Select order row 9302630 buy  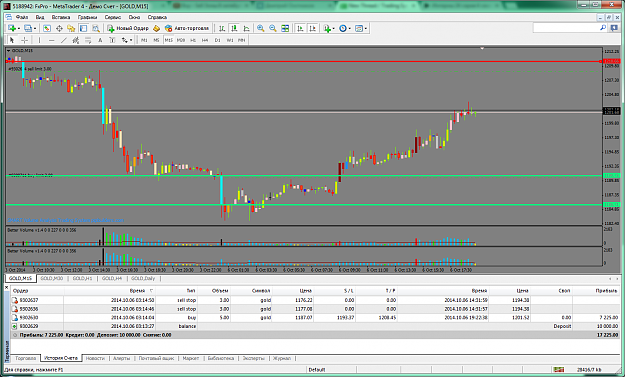[x=314, y=318]
